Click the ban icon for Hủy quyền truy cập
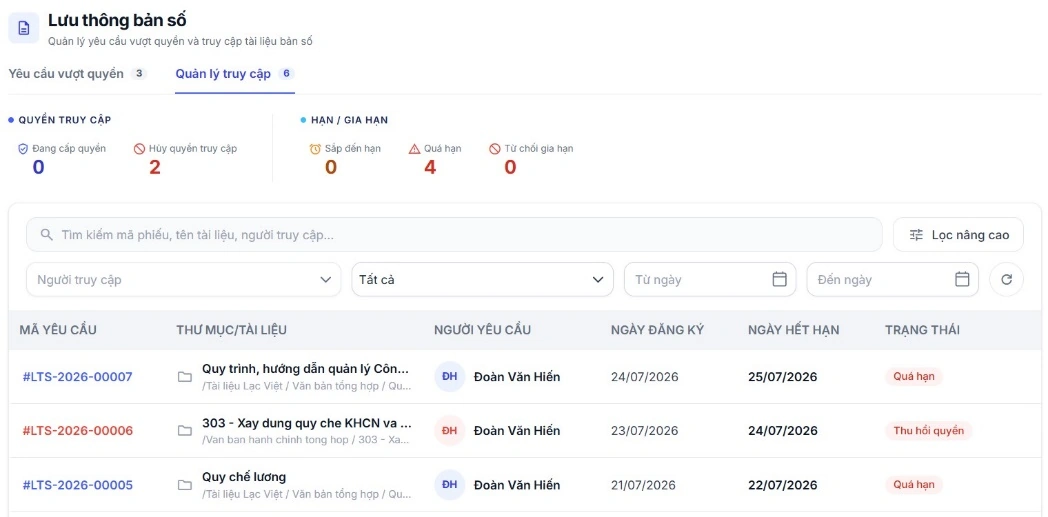 coord(139,149)
